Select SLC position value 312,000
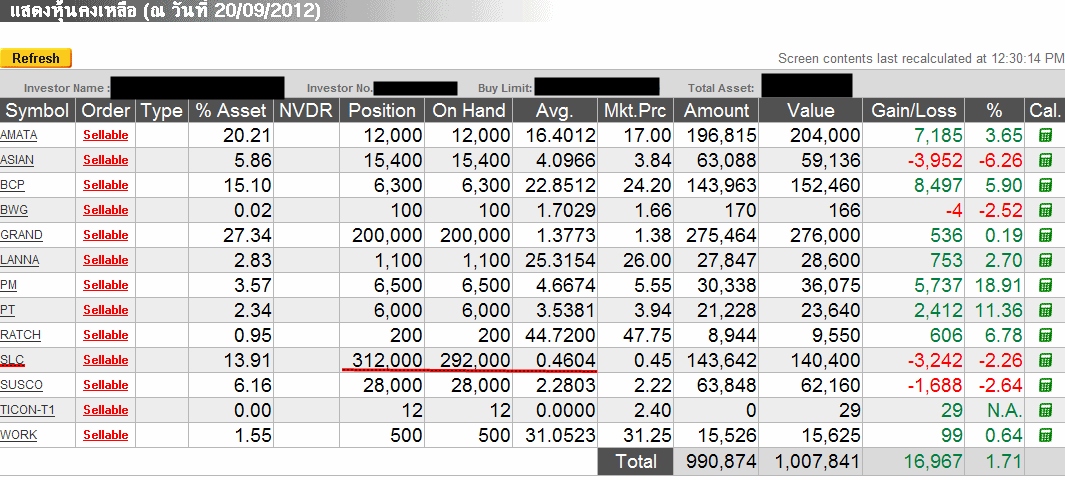This screenshot has width=1065, height=480. [387, 360]
